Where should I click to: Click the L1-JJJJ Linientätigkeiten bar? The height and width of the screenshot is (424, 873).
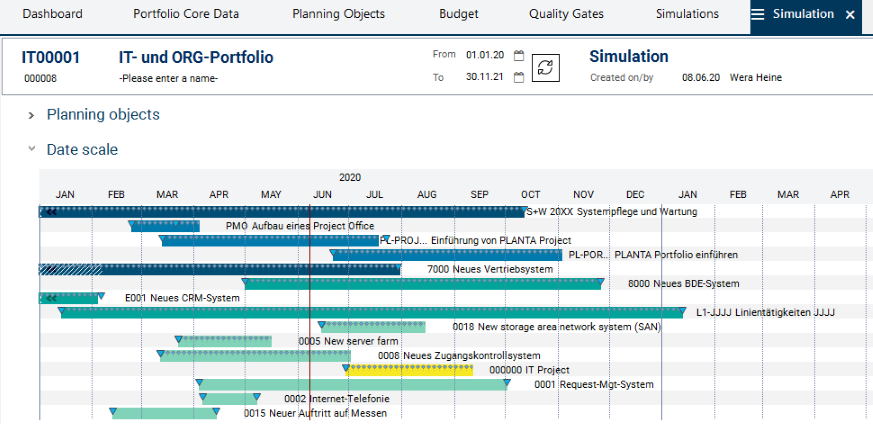click(x=370, y=313)
